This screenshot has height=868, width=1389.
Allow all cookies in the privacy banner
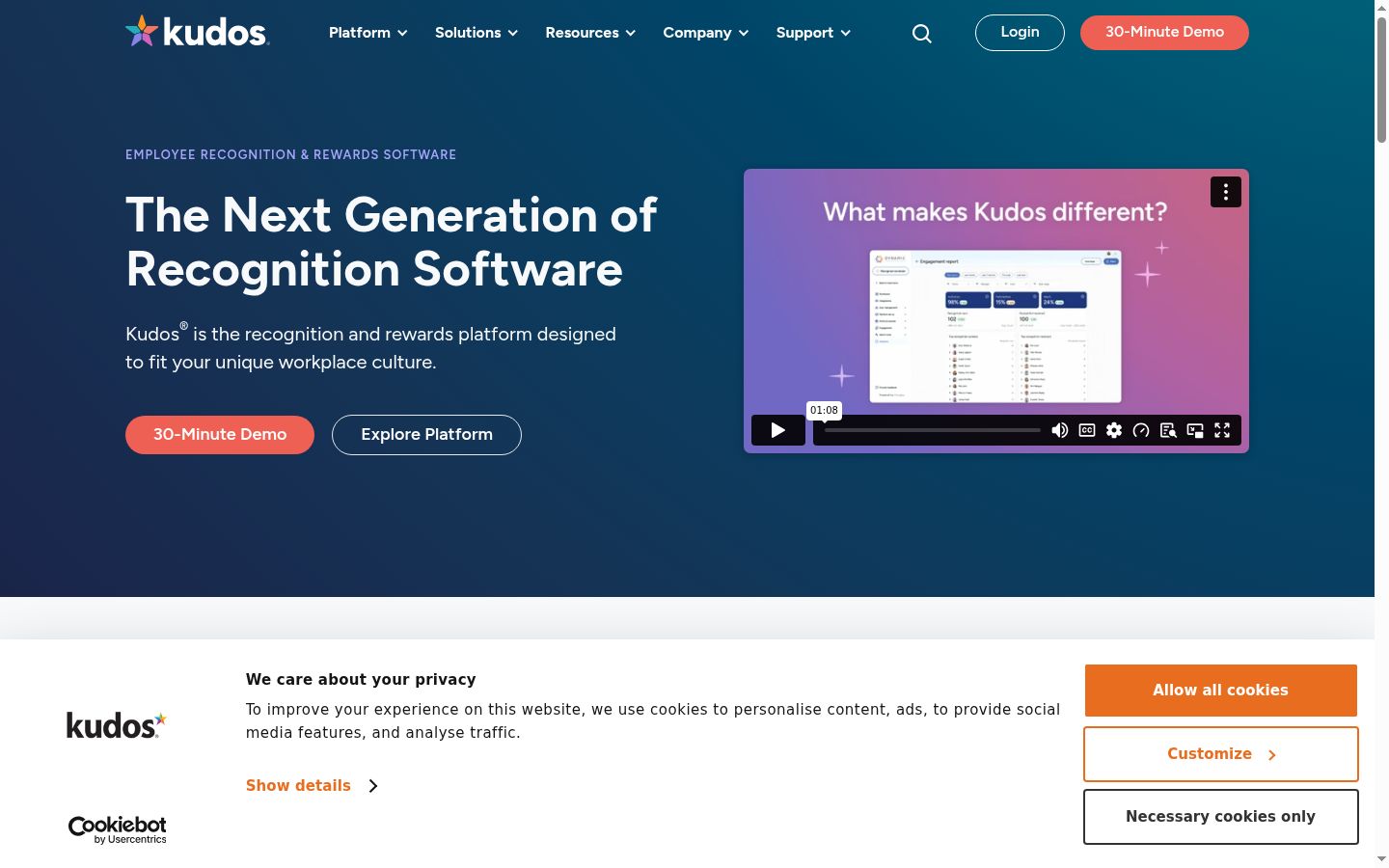pyautogui.click(x=1220, y=691)
